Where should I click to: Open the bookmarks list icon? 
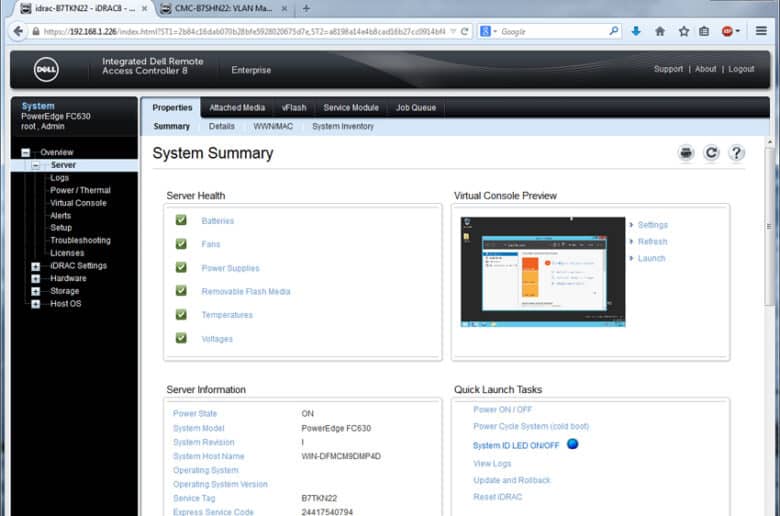click(x=704, y=31)
